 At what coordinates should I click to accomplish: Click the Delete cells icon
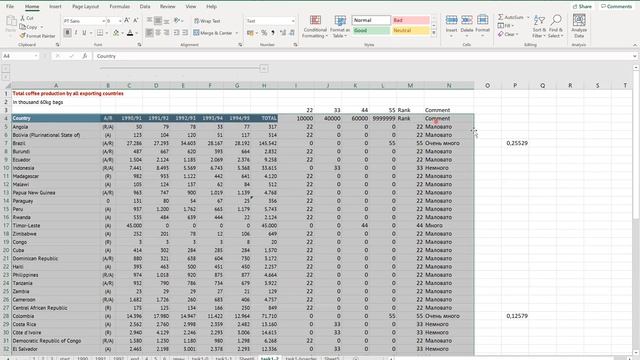pos(467,20)
